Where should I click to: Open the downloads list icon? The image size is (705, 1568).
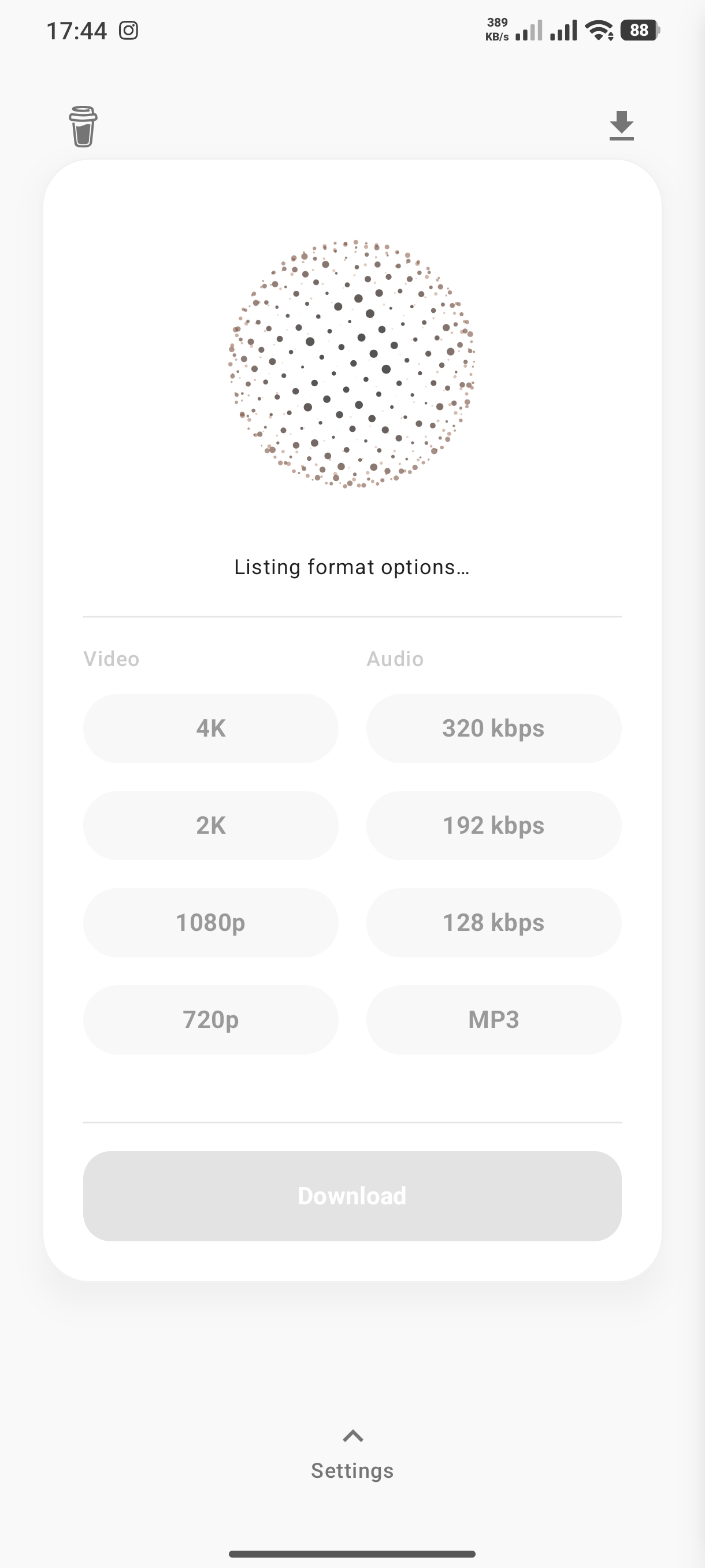[x=621, y=126]
